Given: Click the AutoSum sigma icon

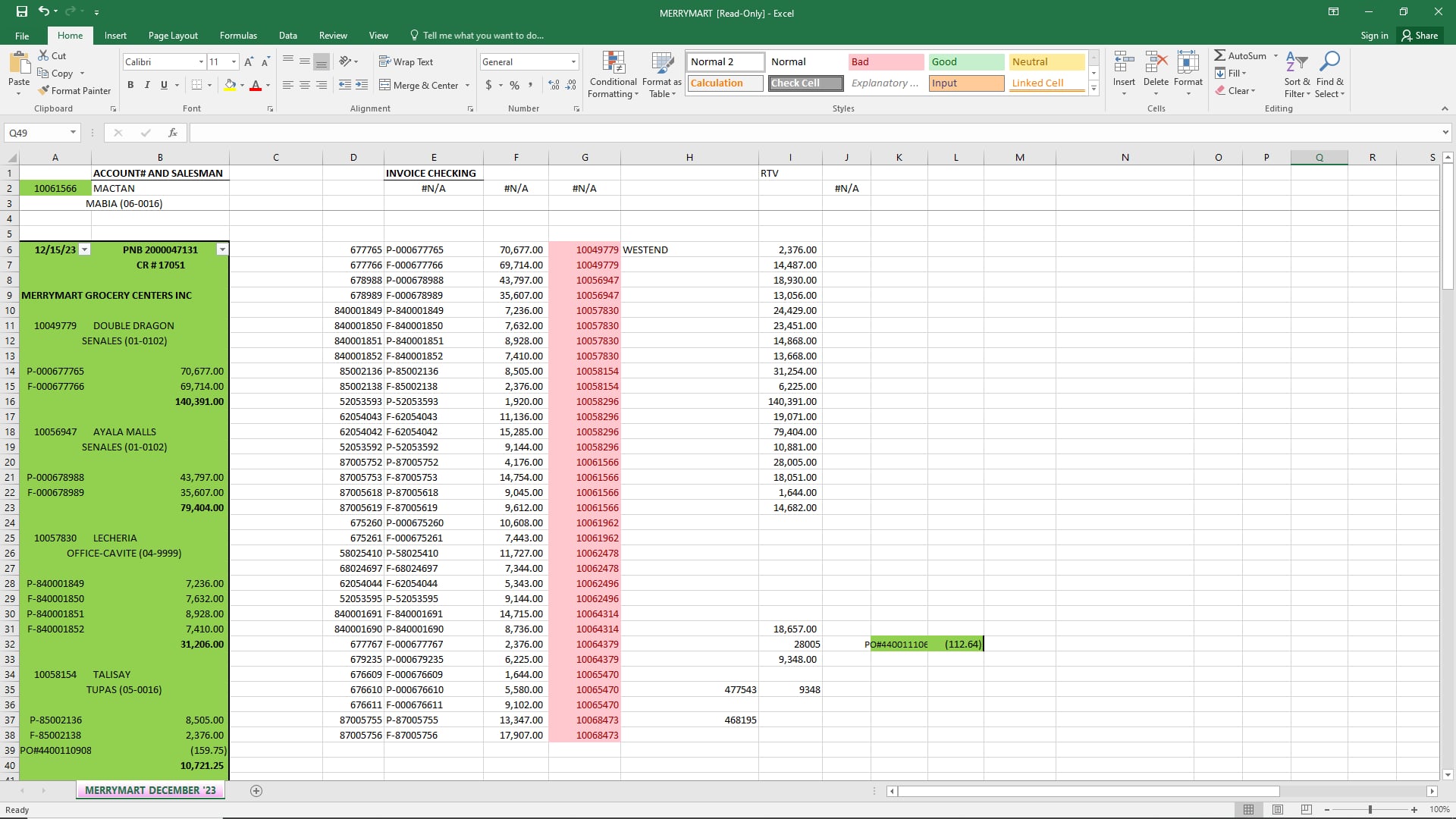Looking at the screenshot, I should pyautogui.click(x=1219, y=55).
